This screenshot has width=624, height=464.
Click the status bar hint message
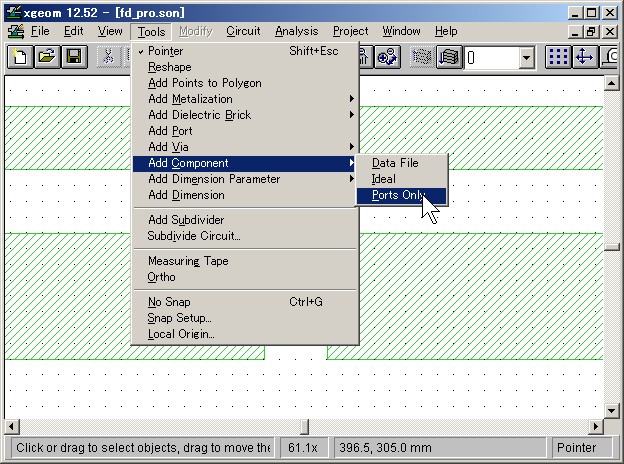[x=142, y=448]
